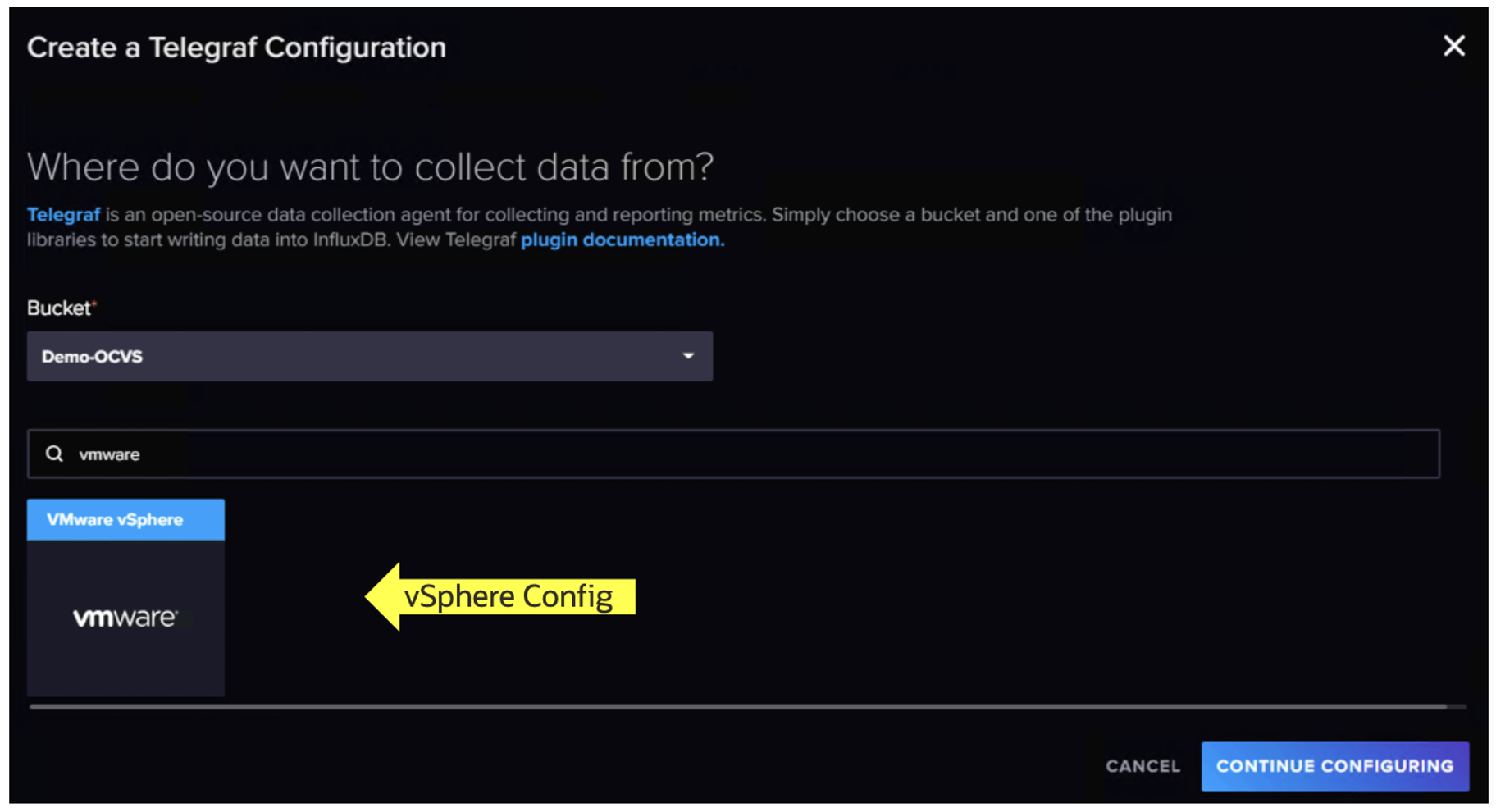Click the vmware logo thumbnail
The height and width of the screenshot is (812, 1496).
click(125, 617)
